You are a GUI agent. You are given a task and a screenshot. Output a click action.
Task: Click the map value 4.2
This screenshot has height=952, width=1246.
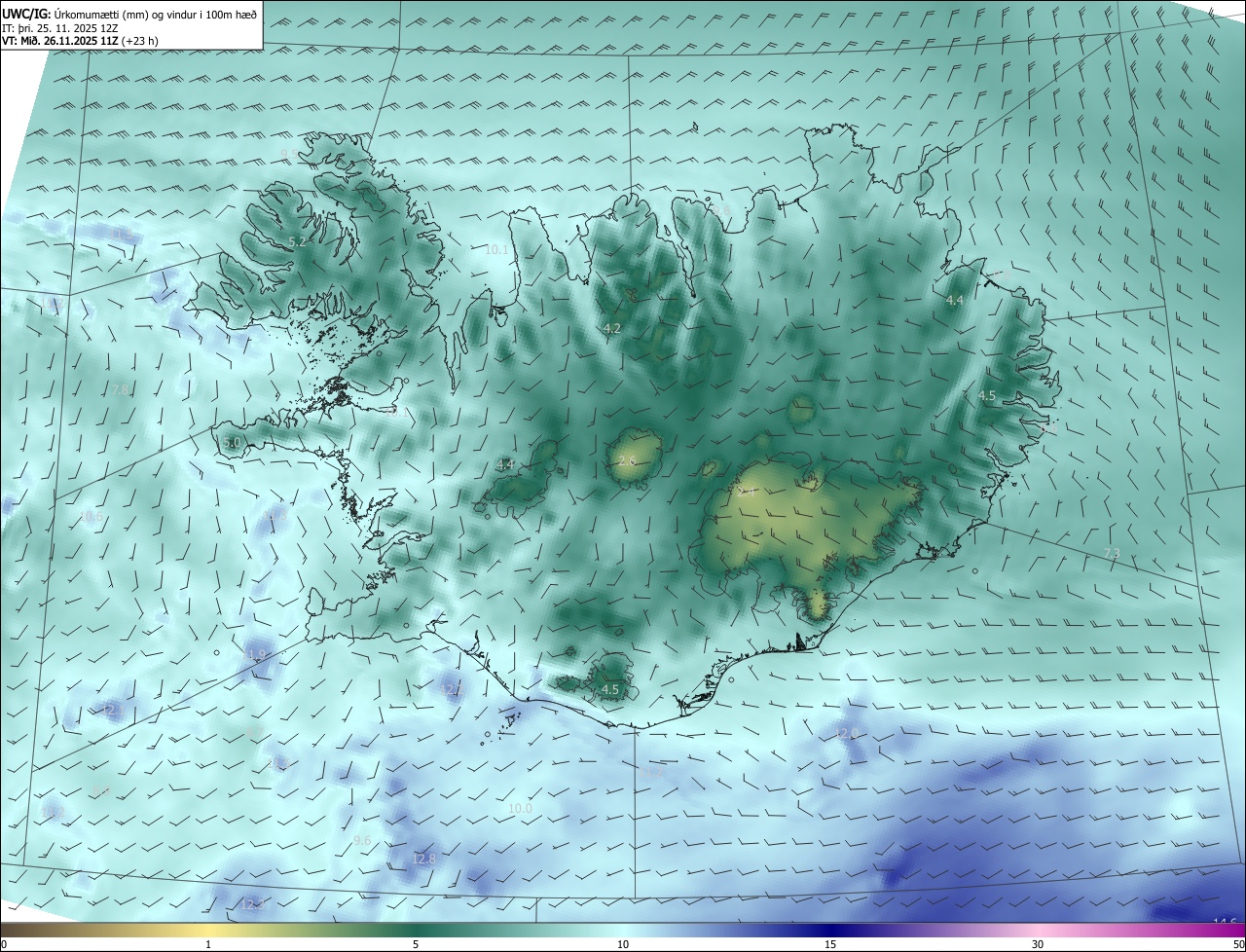click(612, 329)
